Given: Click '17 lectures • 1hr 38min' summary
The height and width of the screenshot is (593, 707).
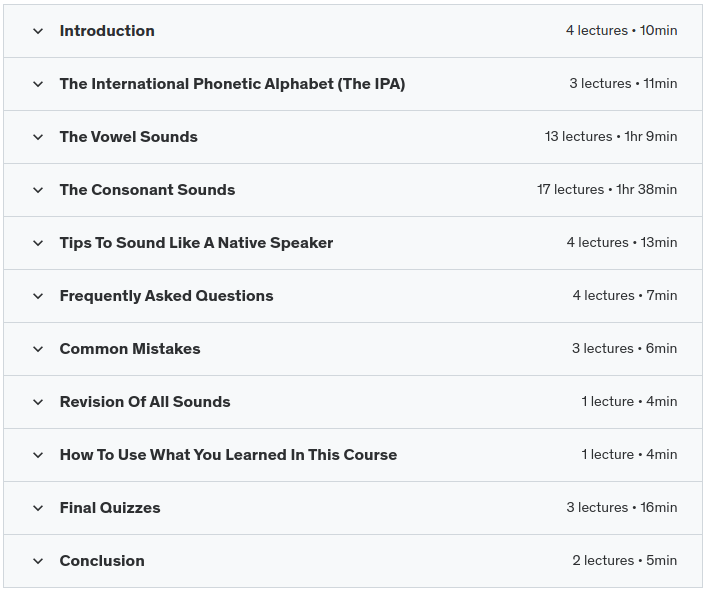Looking at the screenshot, I should tap(607, 190).
